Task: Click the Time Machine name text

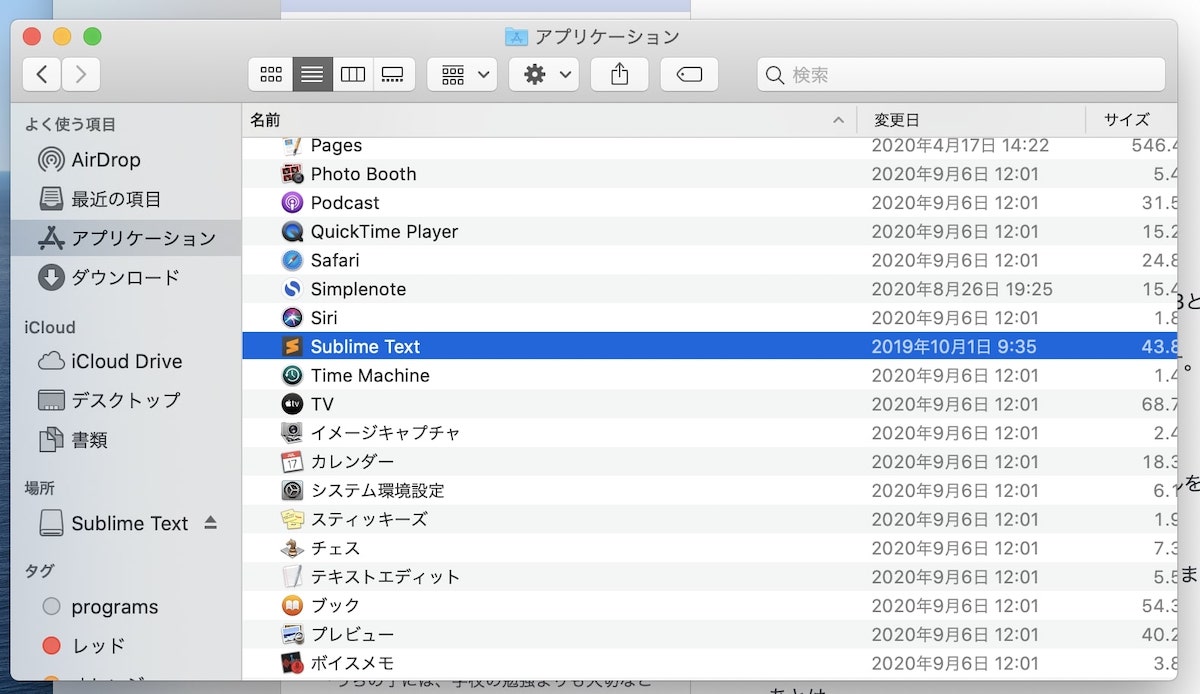Action: click(x=370, y=376)
